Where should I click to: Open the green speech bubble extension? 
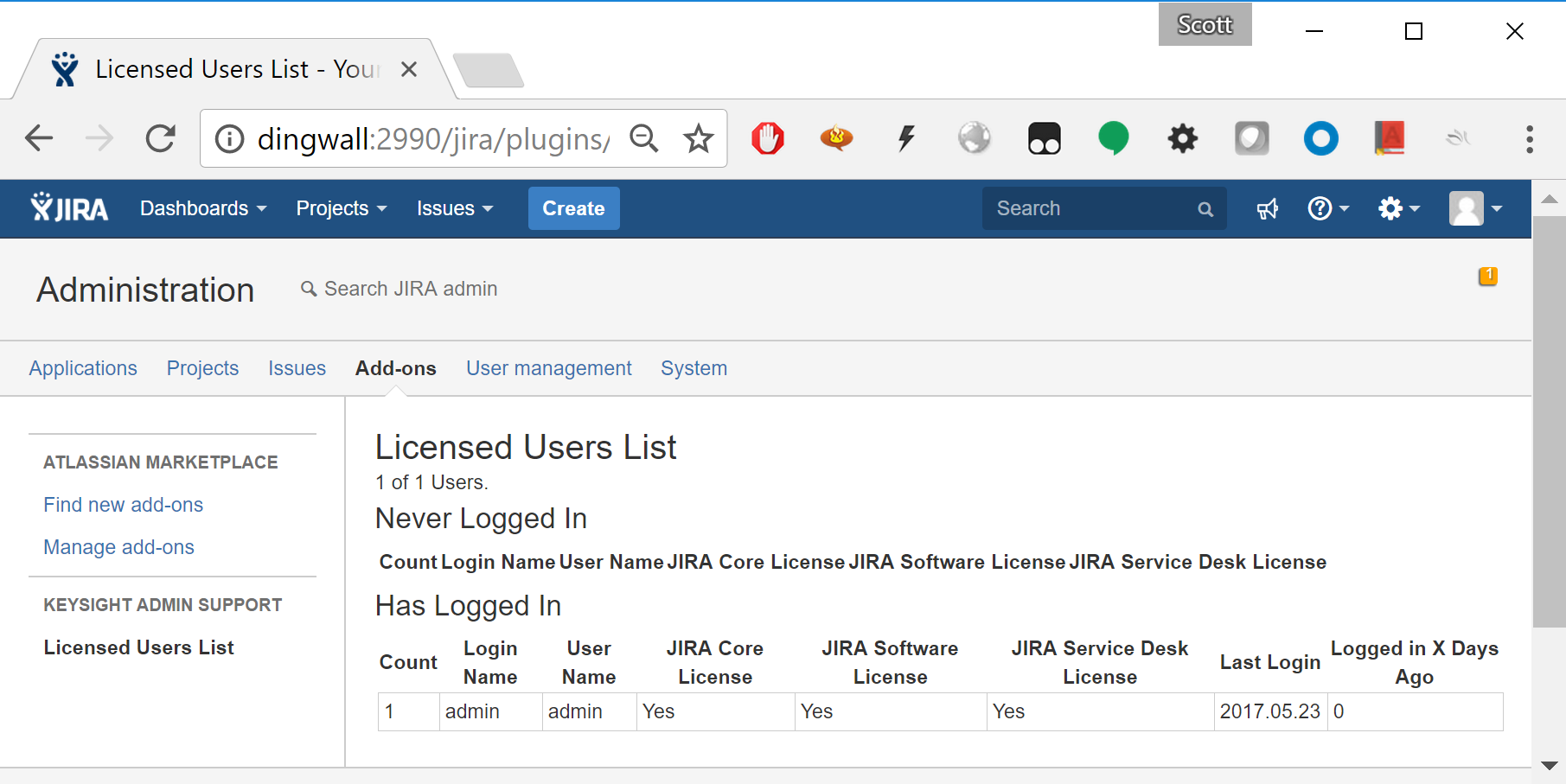(1114, 138)
